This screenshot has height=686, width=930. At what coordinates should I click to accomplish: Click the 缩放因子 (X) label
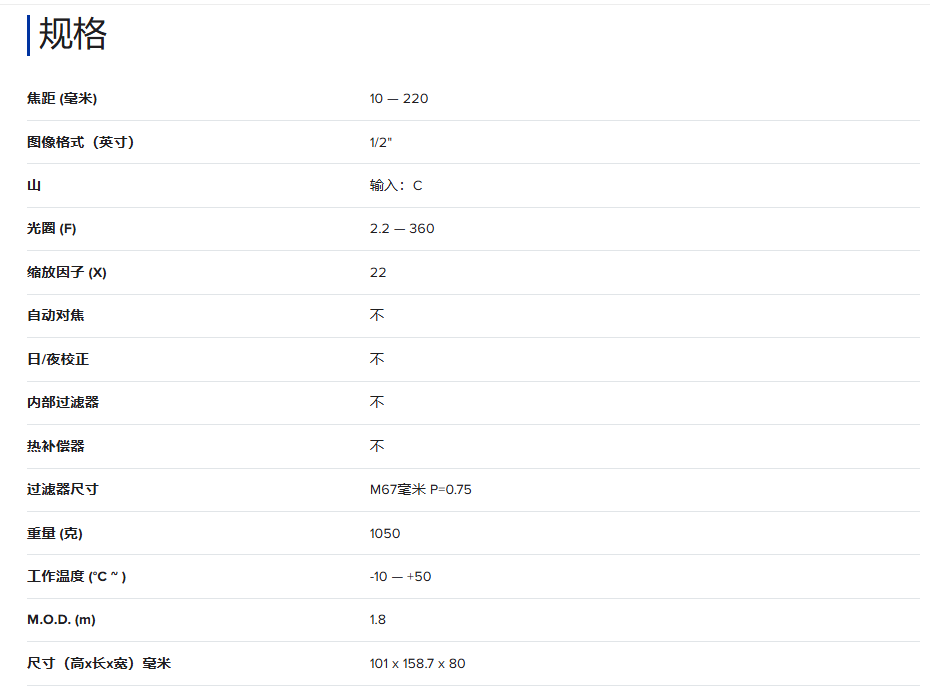coord(67,272)
